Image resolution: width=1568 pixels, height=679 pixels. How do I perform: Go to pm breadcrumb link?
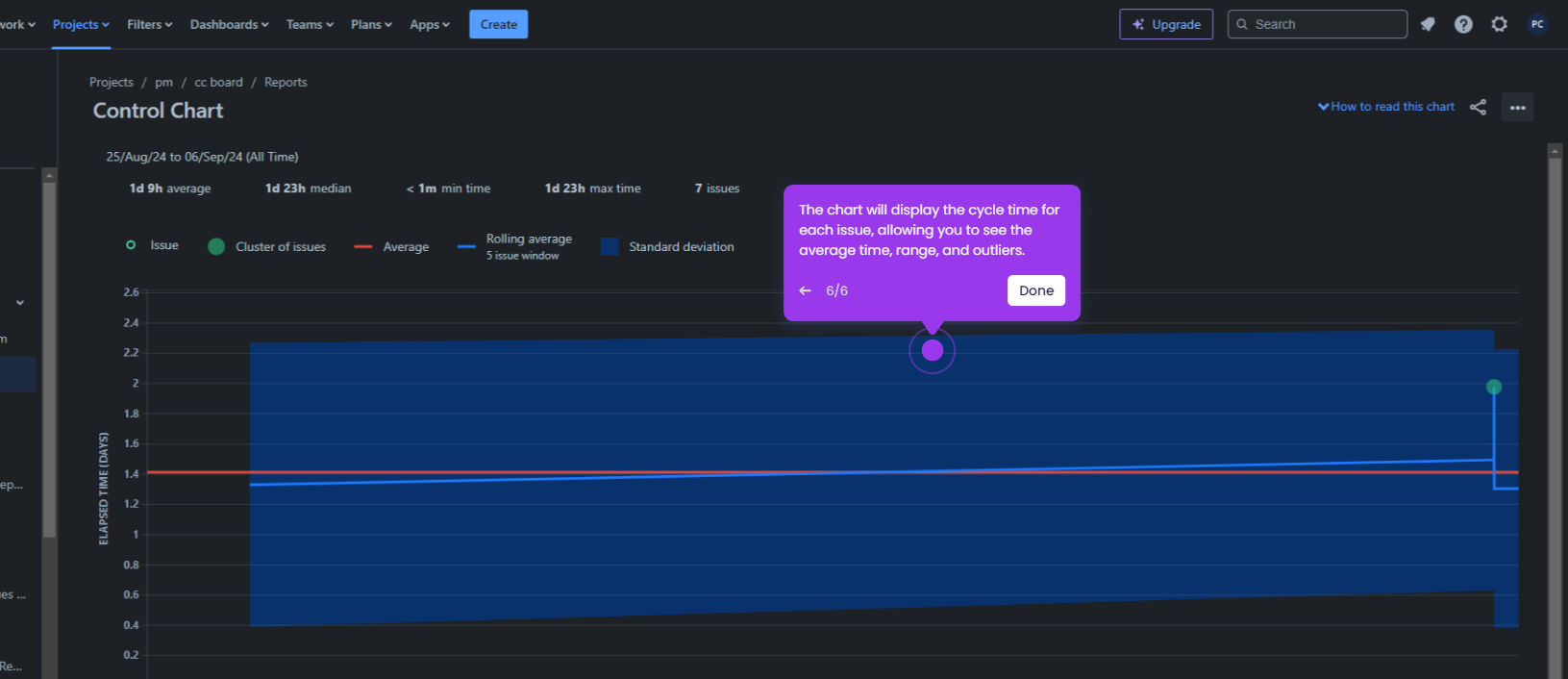(x=164, y=83)
